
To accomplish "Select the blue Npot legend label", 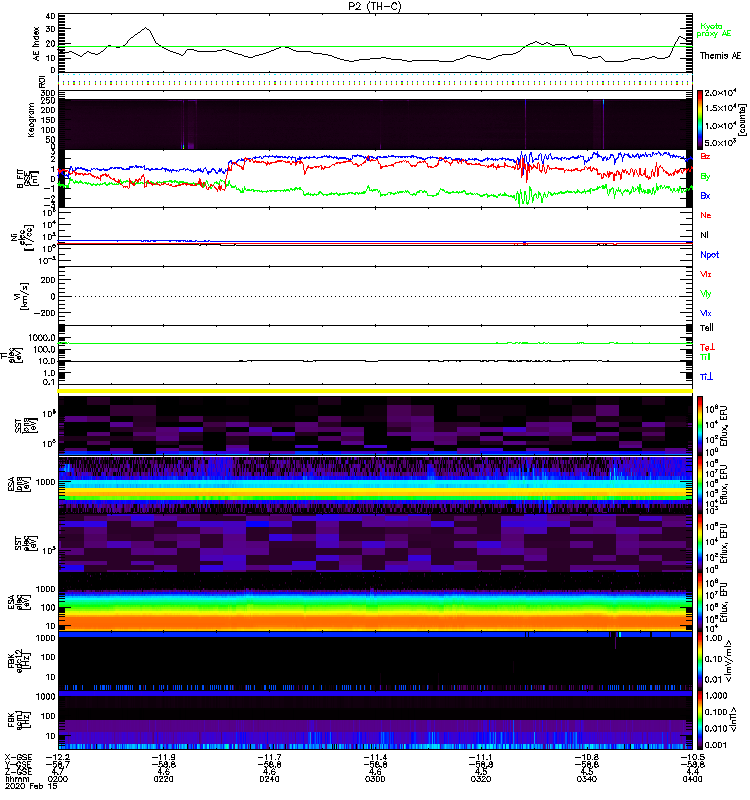I will click(x=709, y=255).
